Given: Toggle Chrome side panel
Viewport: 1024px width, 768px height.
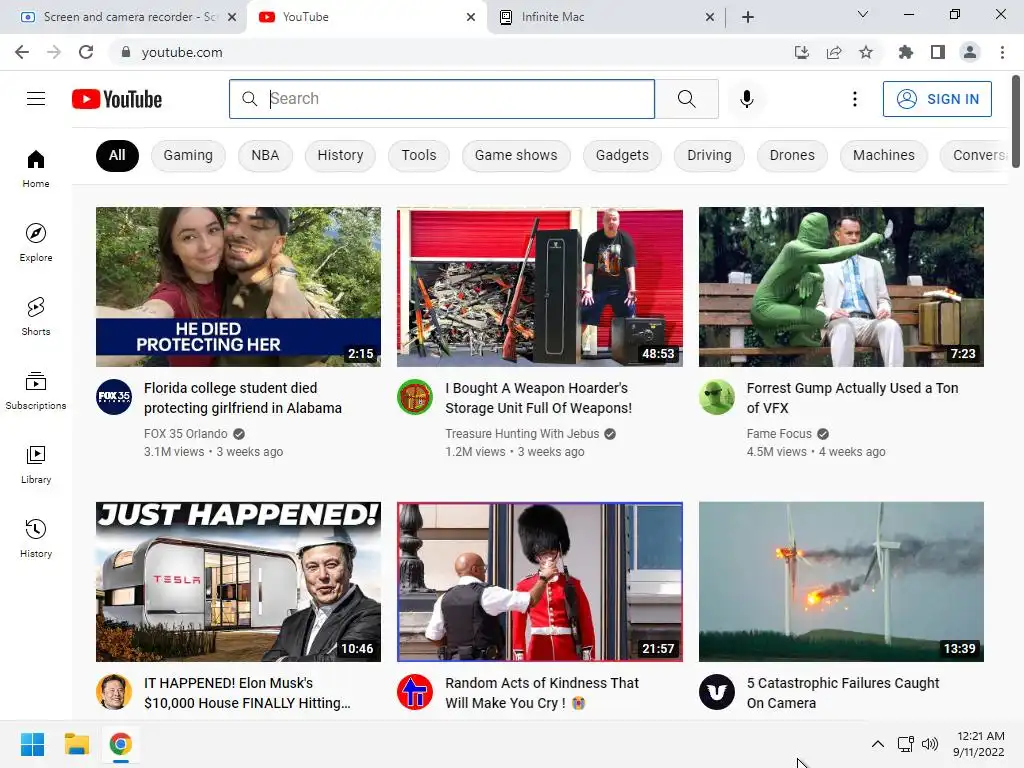Looking at the screenshot, I should 937,52.
